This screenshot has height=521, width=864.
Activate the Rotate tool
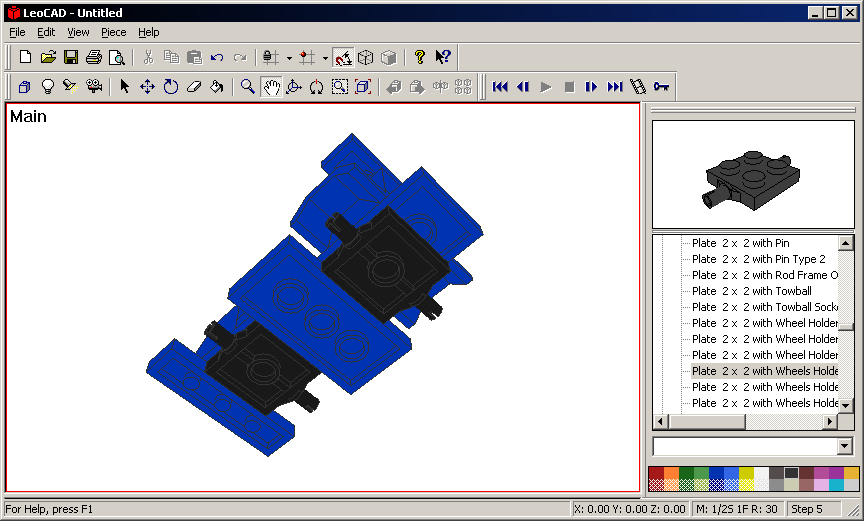pyautogui.click(x=171, y=87)
